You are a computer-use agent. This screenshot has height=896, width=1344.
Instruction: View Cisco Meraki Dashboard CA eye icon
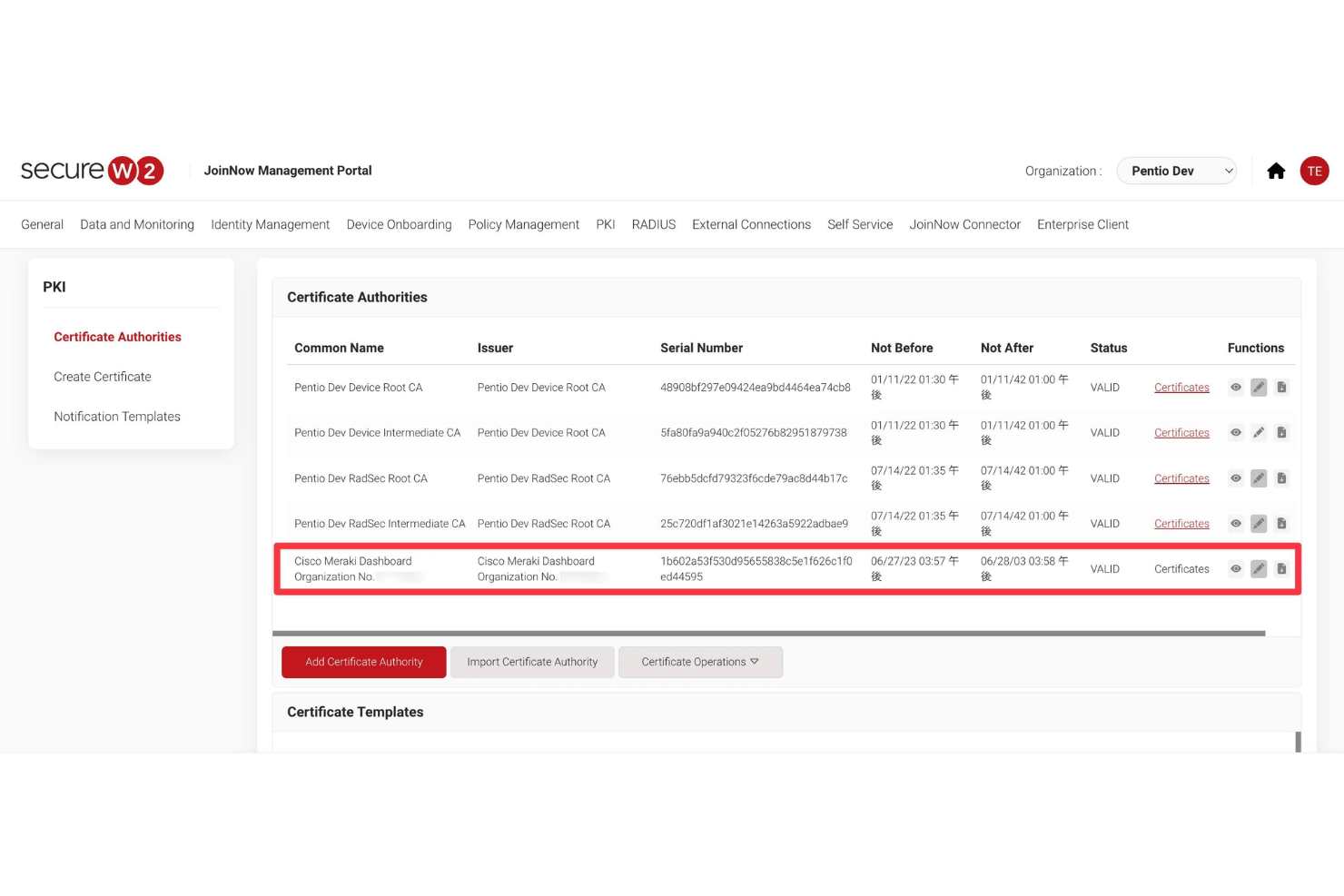coord(1235,569)
